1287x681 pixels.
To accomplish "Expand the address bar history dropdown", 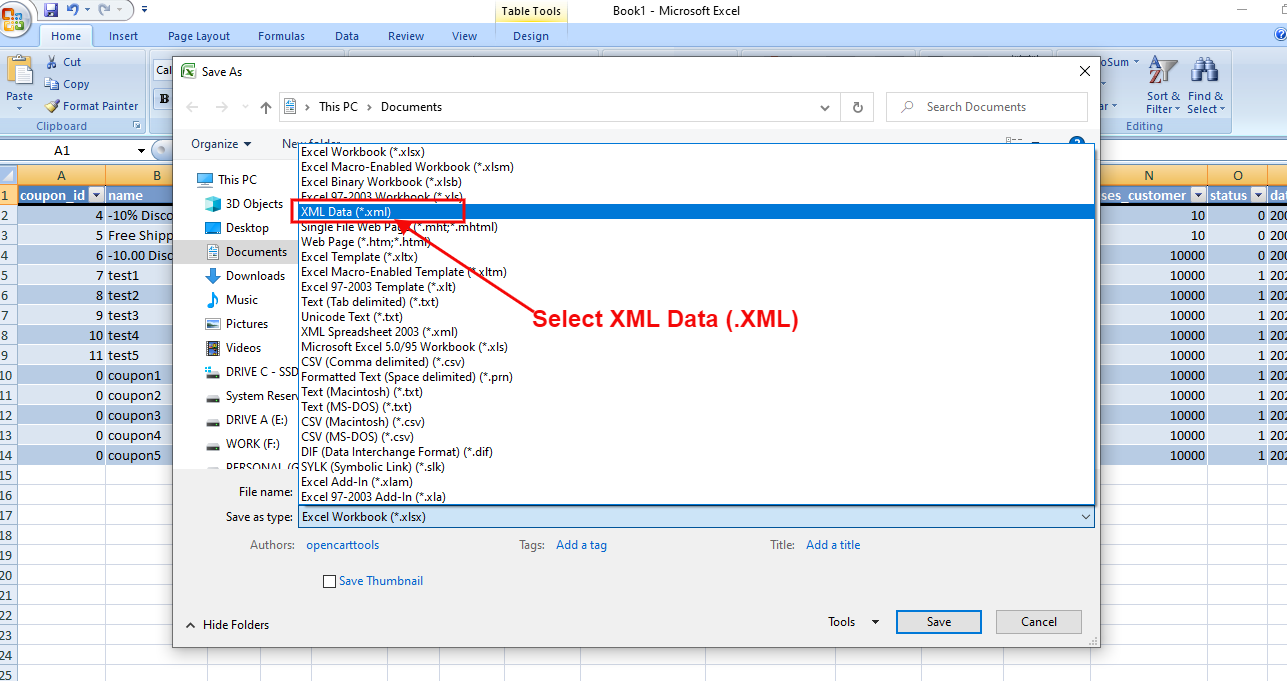I will coord(825,107).
